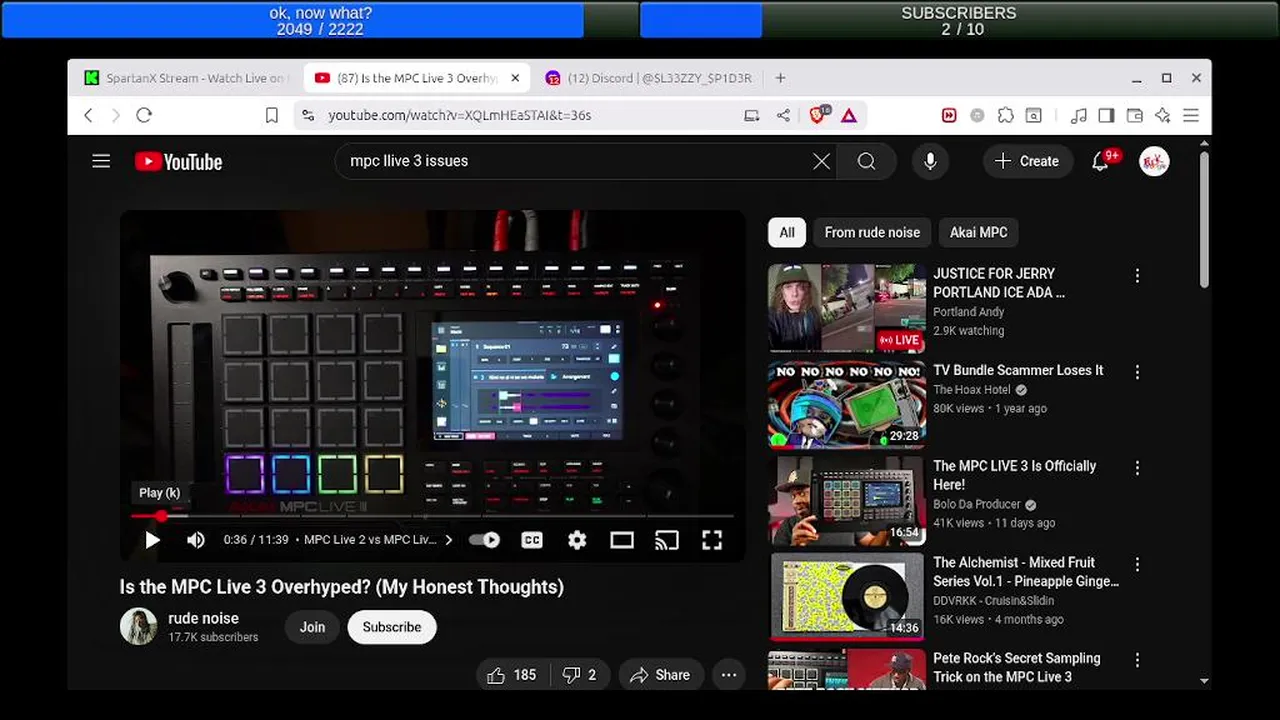Open more actions three-dot menu under video
The width and height of the screenshot is (1280, 720).
coord(729,675)
